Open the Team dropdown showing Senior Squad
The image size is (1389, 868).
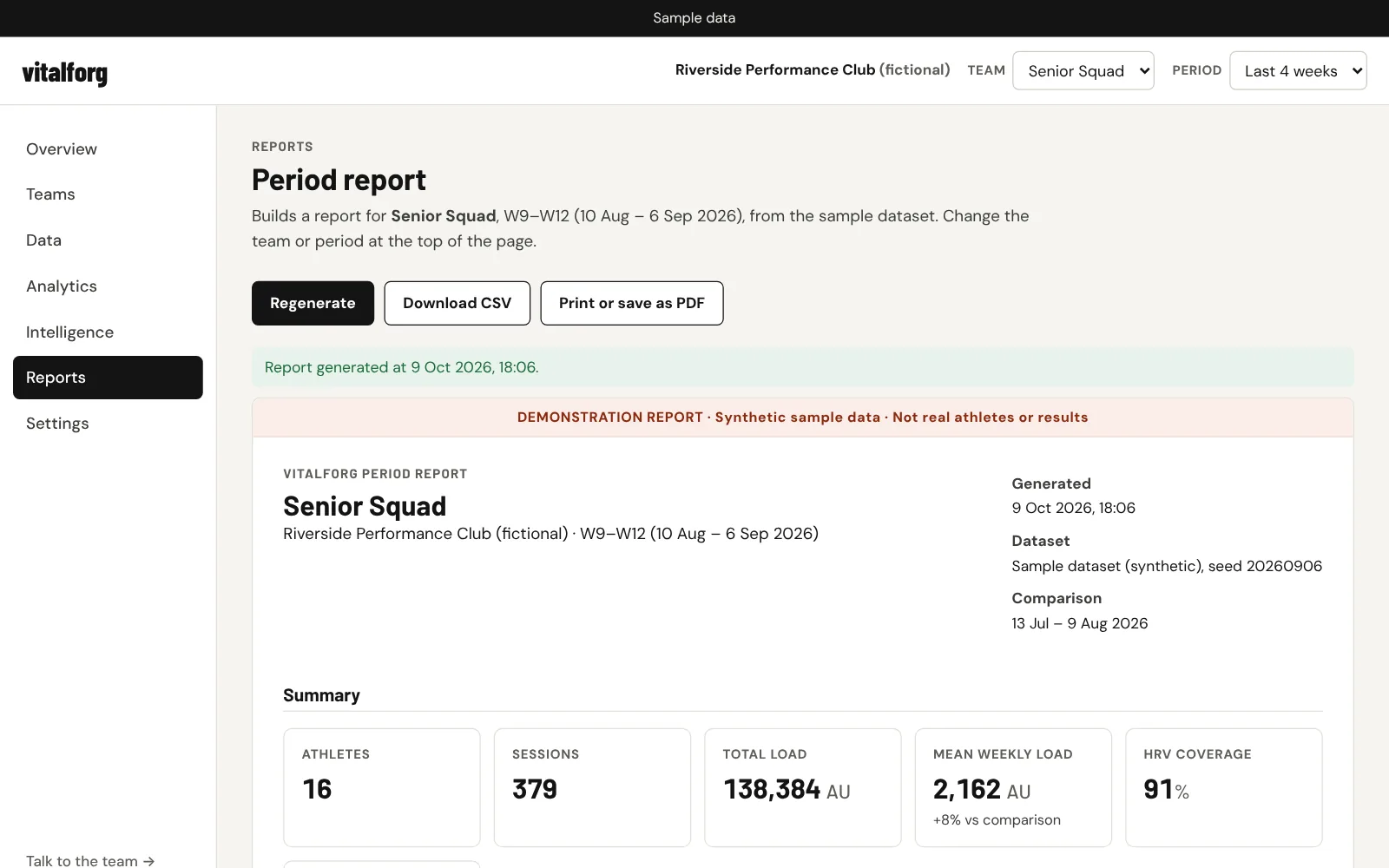click(x=1083, y=70)
